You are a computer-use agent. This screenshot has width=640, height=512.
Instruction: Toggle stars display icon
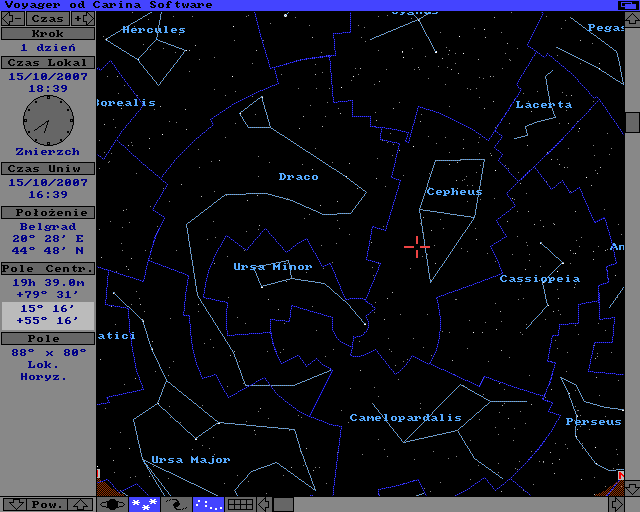click(143, 504)
